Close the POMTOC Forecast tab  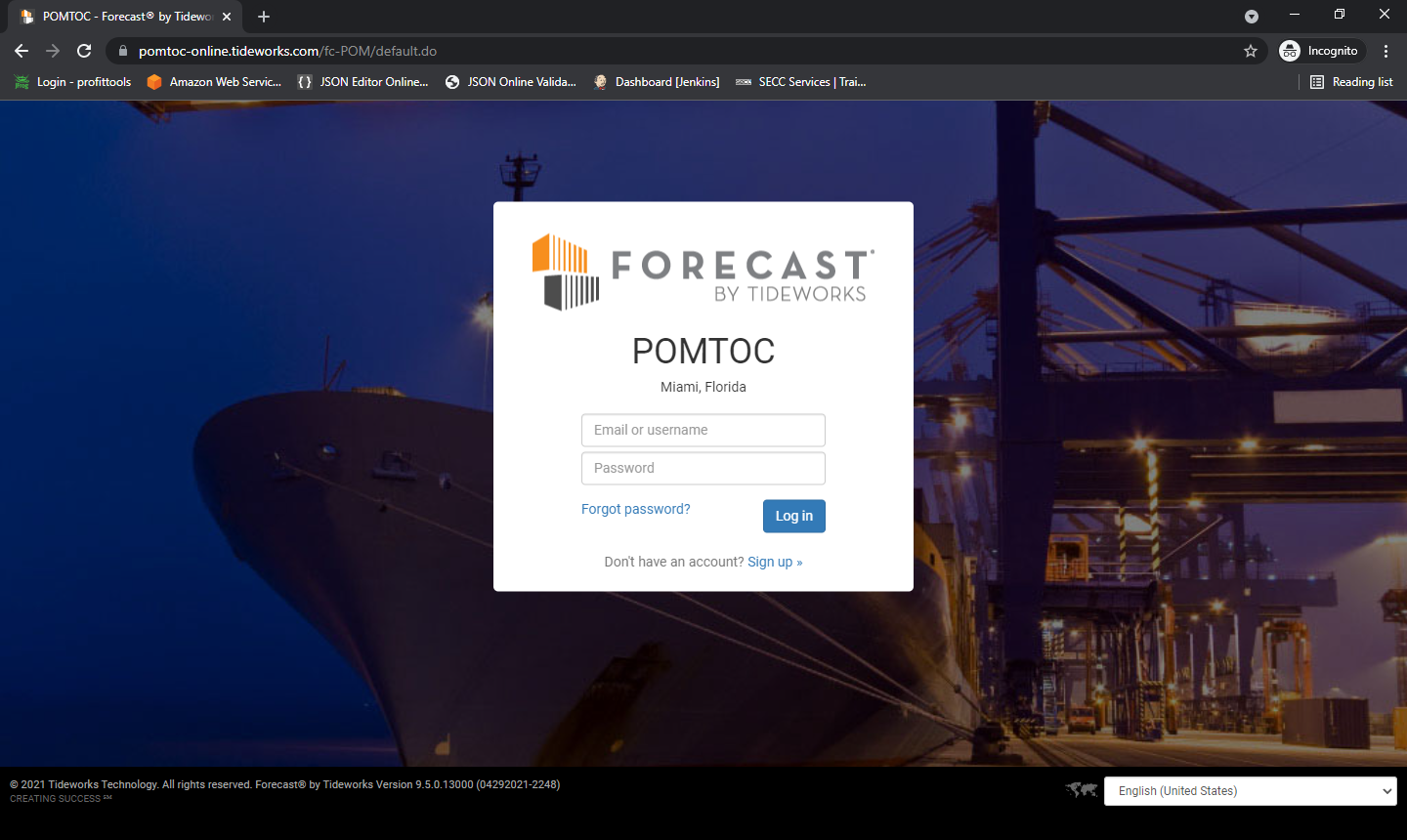coord(227,17)
